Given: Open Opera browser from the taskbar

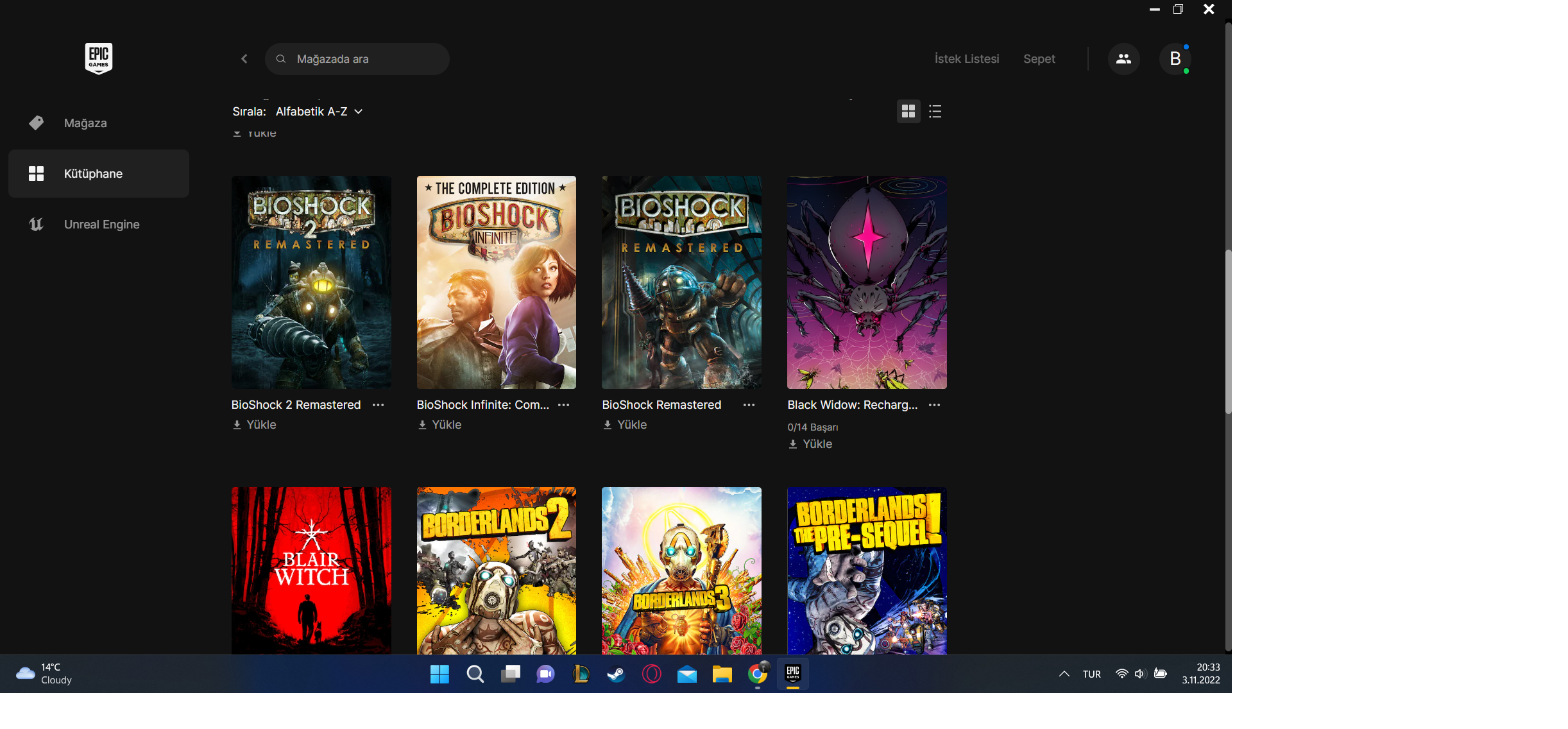Looking at the screenshot, I should (x=651, y=674).
